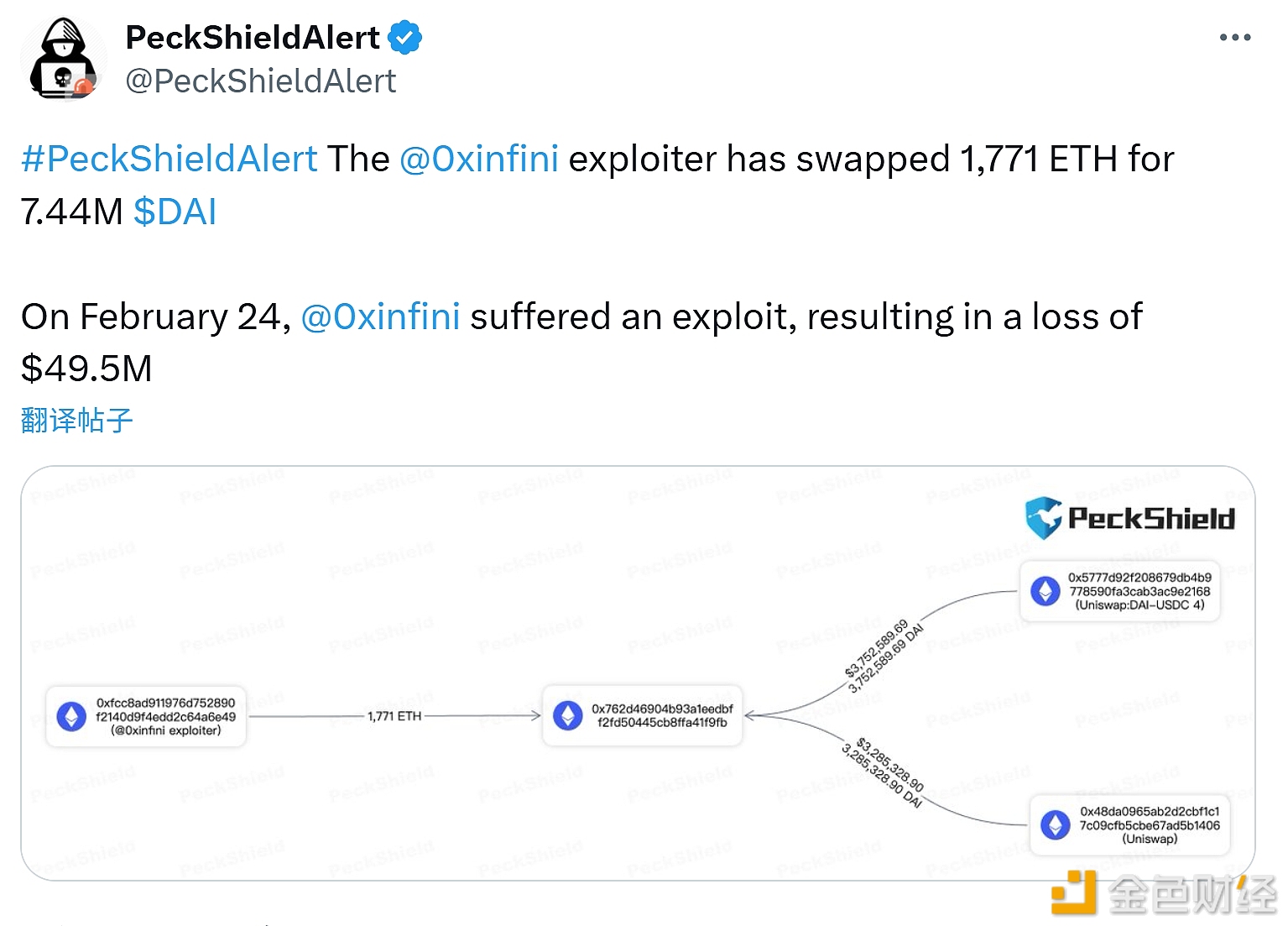Select the 0x48da0965ab2d2cbf1c1 Uniswap address box
Image resolution: width=1288 pixels, height=926 pixels.
pyautogui.click(x=1129, y=824)
